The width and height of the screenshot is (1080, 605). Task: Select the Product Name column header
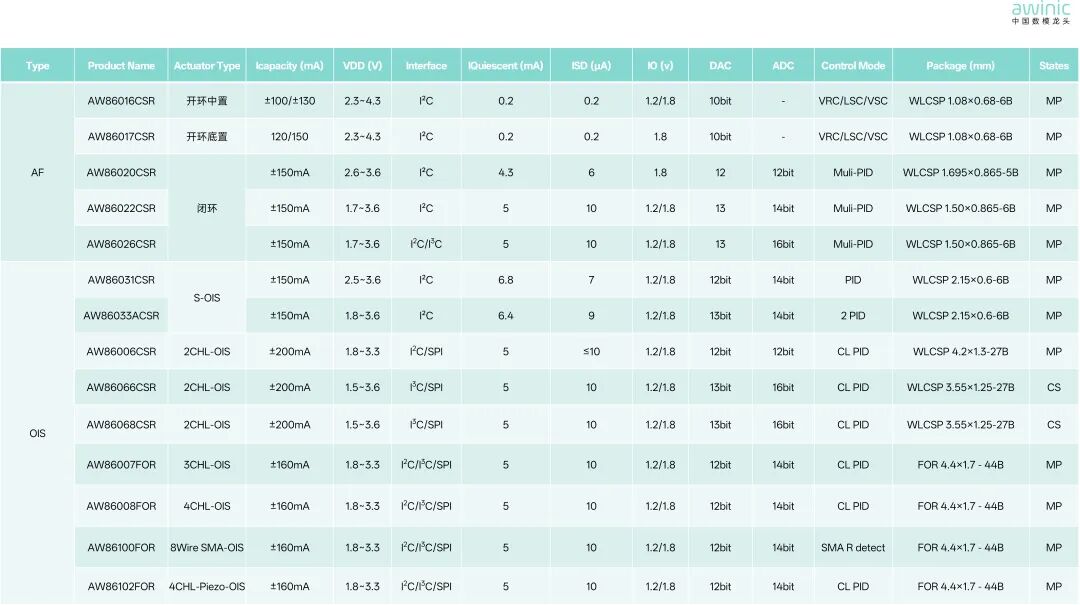pos(121,65)
